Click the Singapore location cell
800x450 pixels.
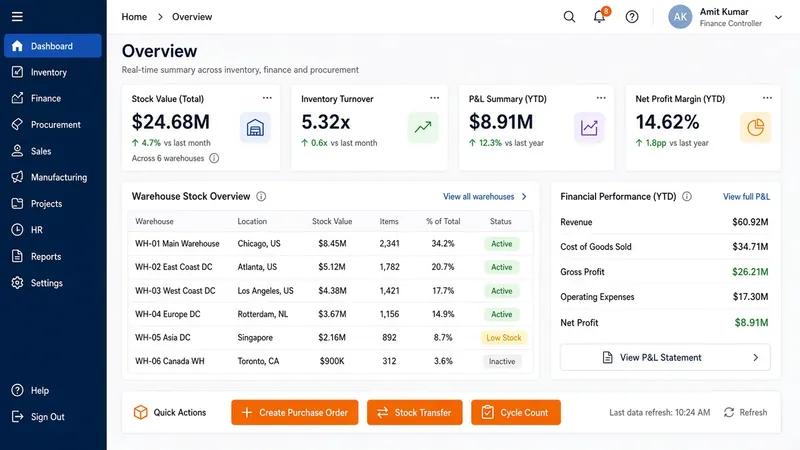255,338
